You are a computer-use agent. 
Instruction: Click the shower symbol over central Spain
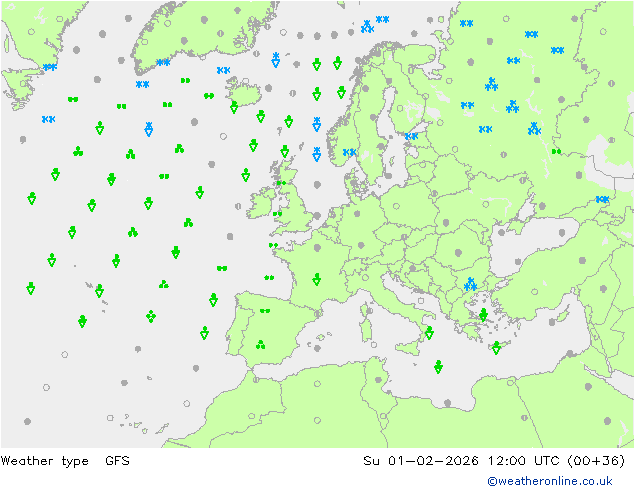(260, 345)
